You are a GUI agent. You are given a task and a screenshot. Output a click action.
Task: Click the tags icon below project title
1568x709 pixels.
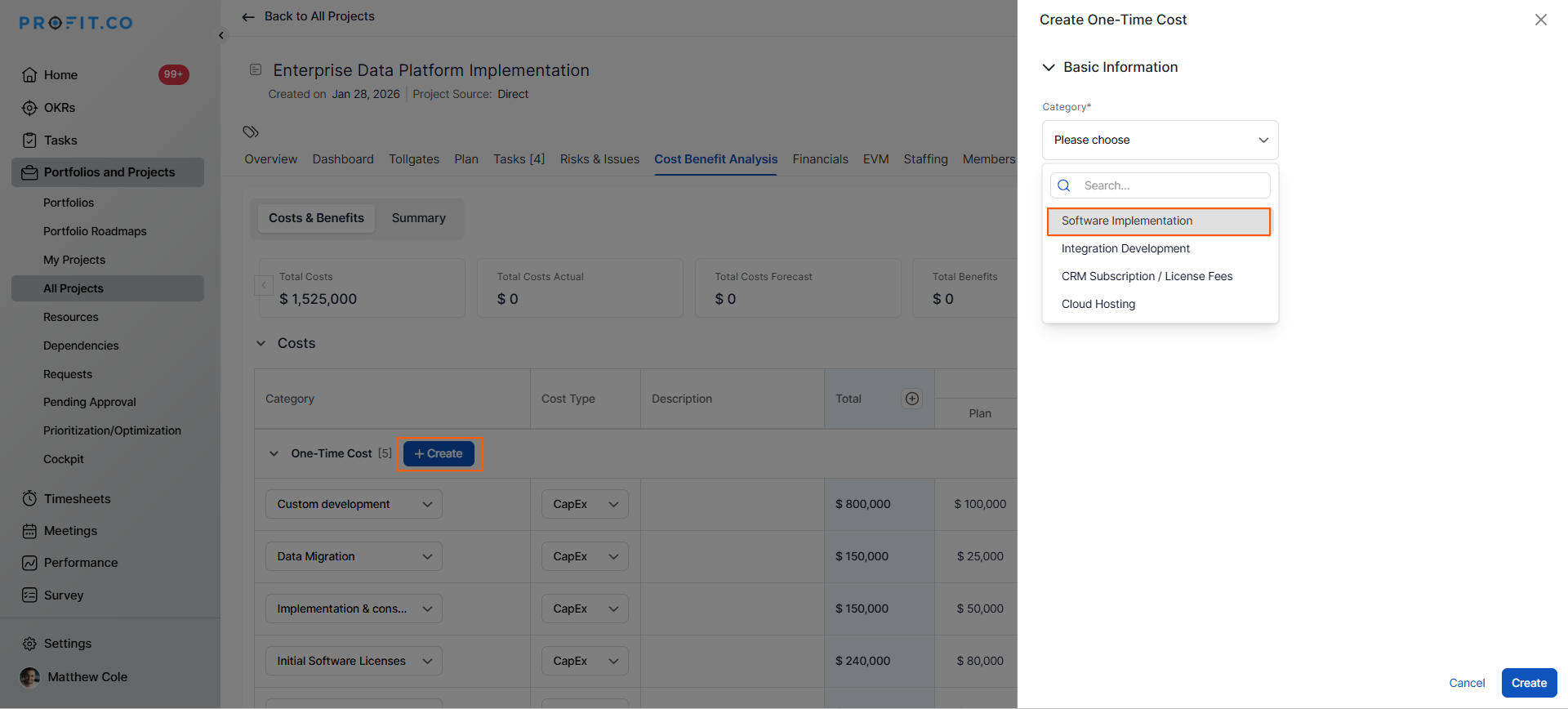click(251, 132)
